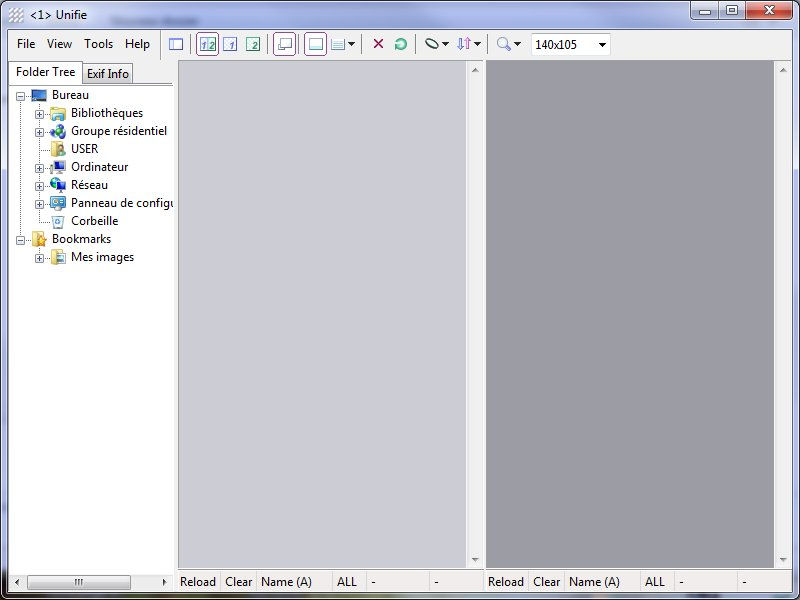The image size is (800, 600).
Task: Toggle the thumbnail caption display icon
Action: click(x=315, y=44)
